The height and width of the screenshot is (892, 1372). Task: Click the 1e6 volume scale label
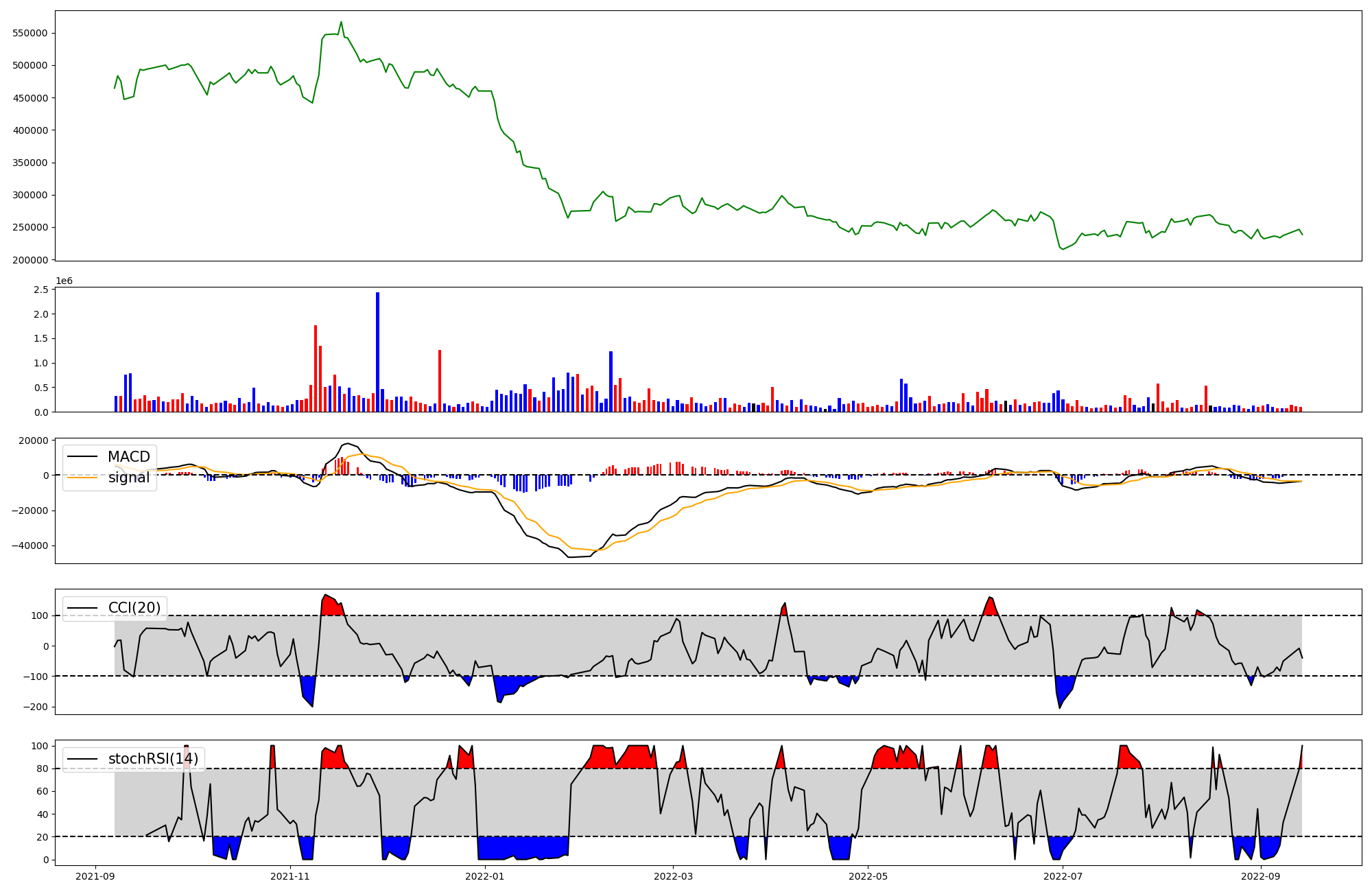tap(64, 281)
